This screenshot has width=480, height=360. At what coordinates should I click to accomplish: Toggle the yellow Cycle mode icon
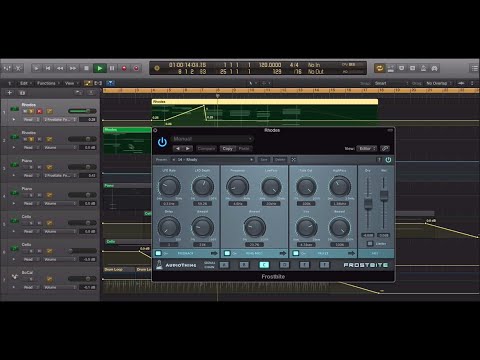(x=379, y=68)
